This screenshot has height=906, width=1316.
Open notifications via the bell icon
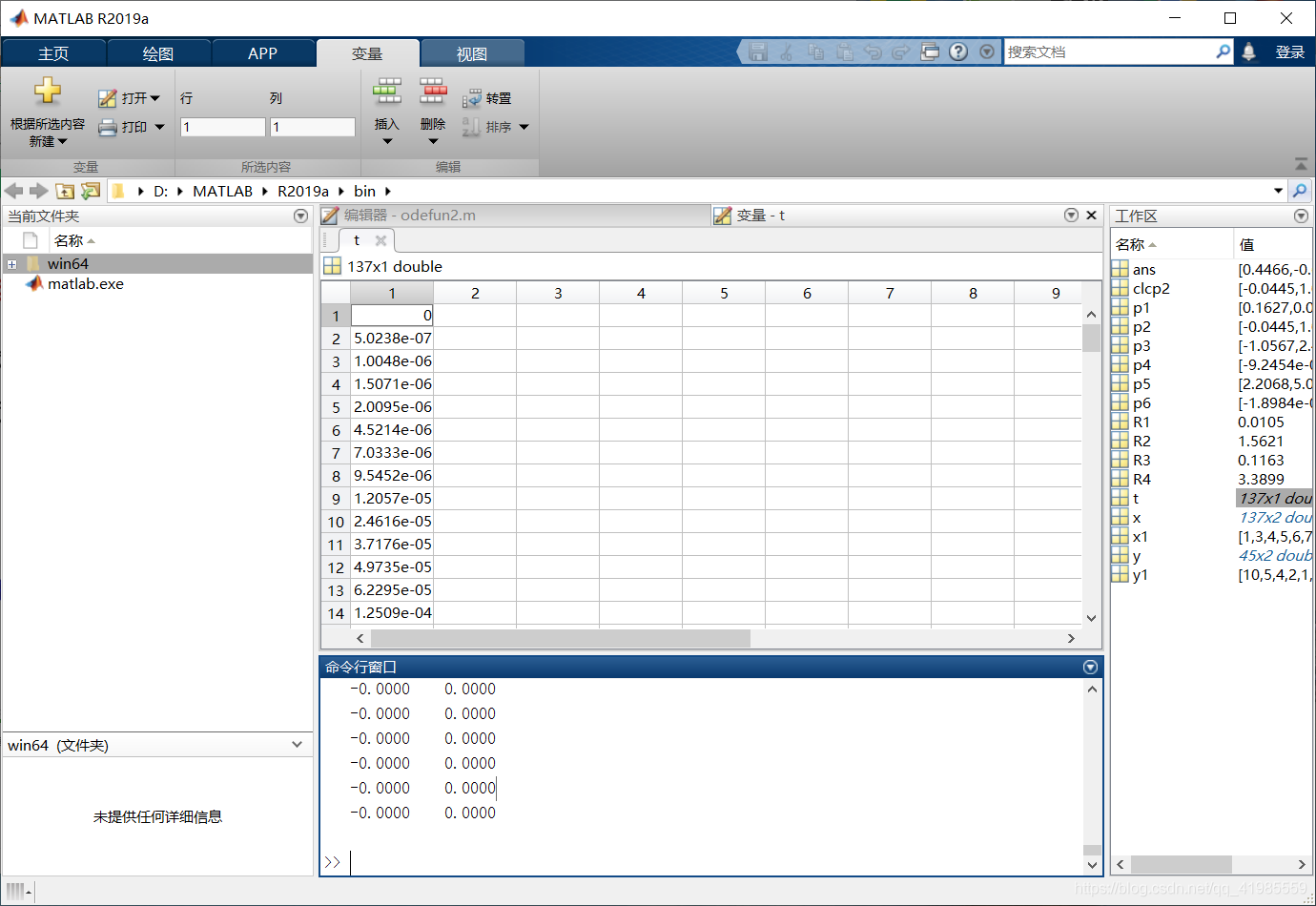1249,51
